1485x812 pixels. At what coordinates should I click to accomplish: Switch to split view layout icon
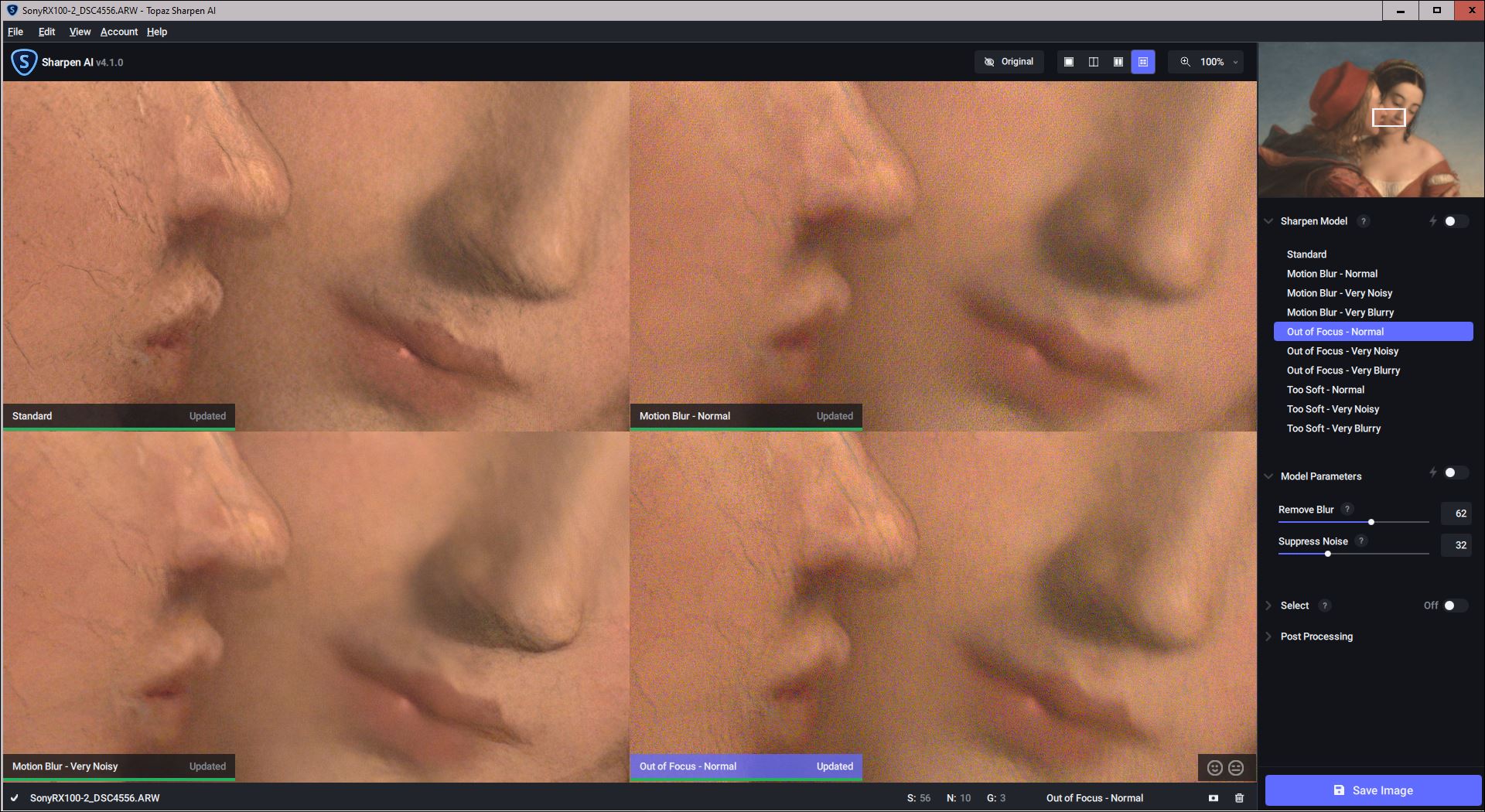click(1094, 62)
